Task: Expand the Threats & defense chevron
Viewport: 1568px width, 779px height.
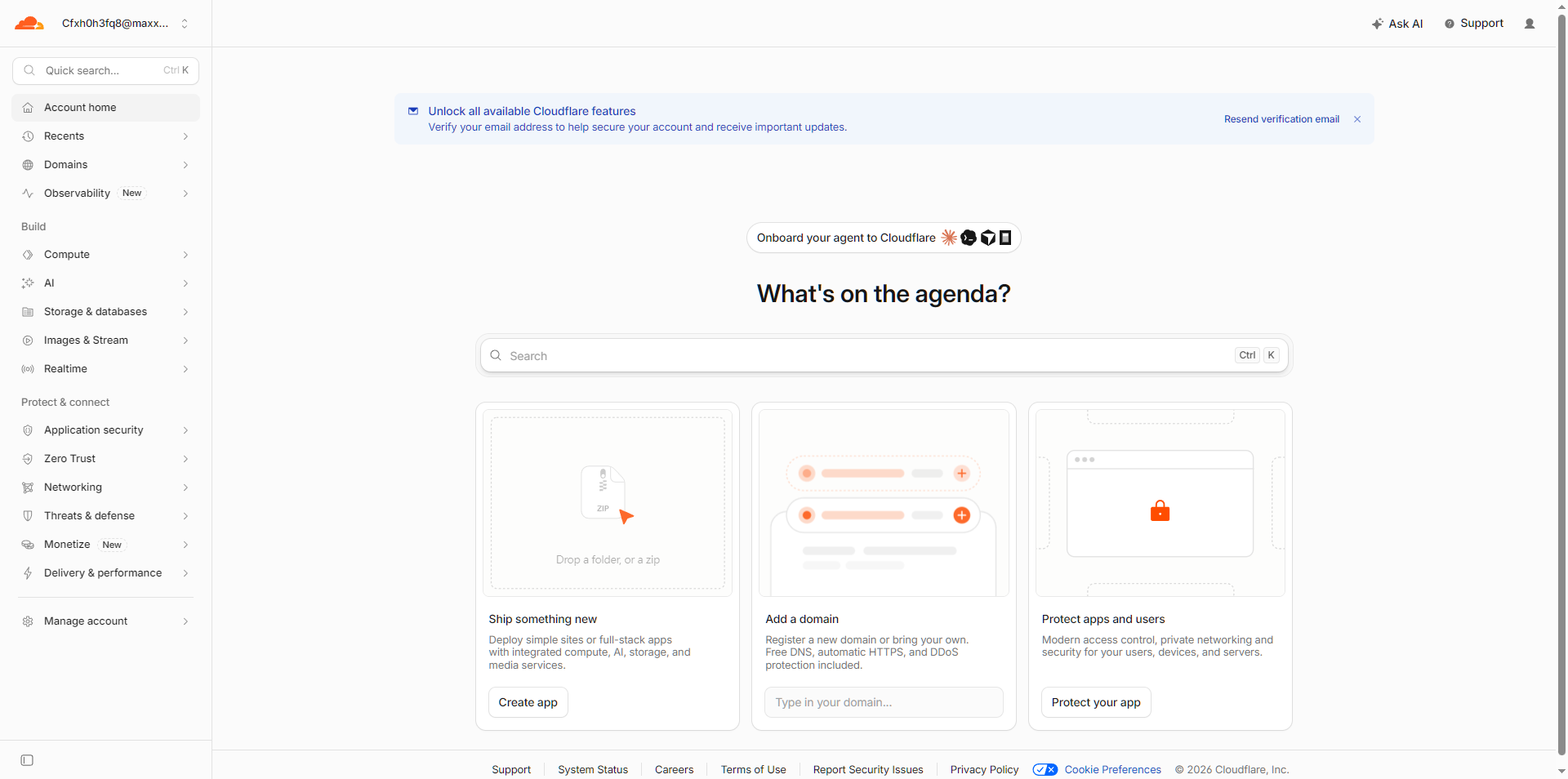Action: [185, 516]
